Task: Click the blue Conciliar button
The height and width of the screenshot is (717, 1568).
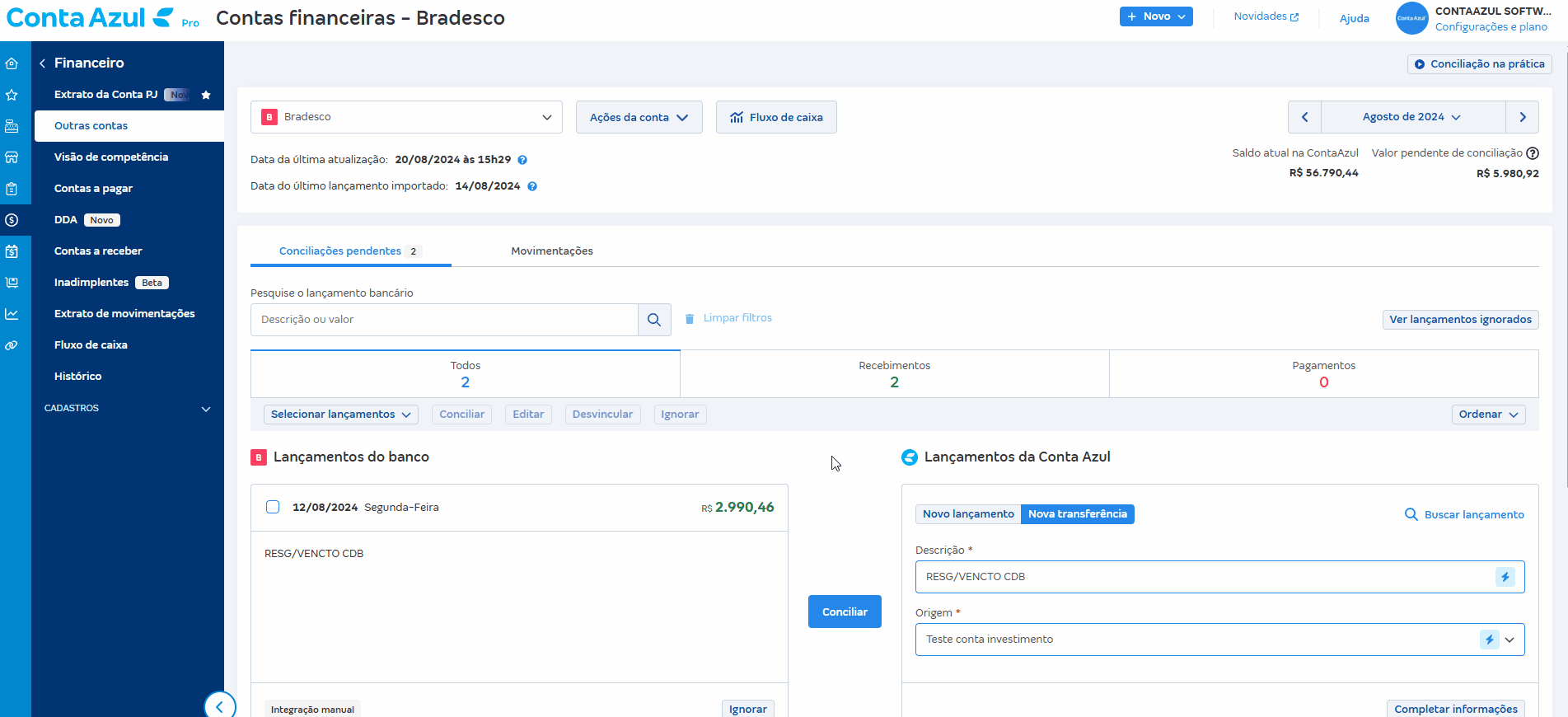Action: [x=845, y=612]
